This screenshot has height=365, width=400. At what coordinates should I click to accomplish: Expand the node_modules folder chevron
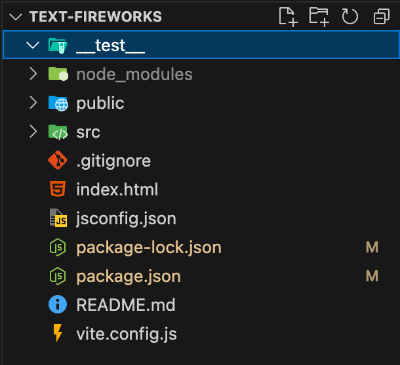pyautogui.click(x=33, y=74)
